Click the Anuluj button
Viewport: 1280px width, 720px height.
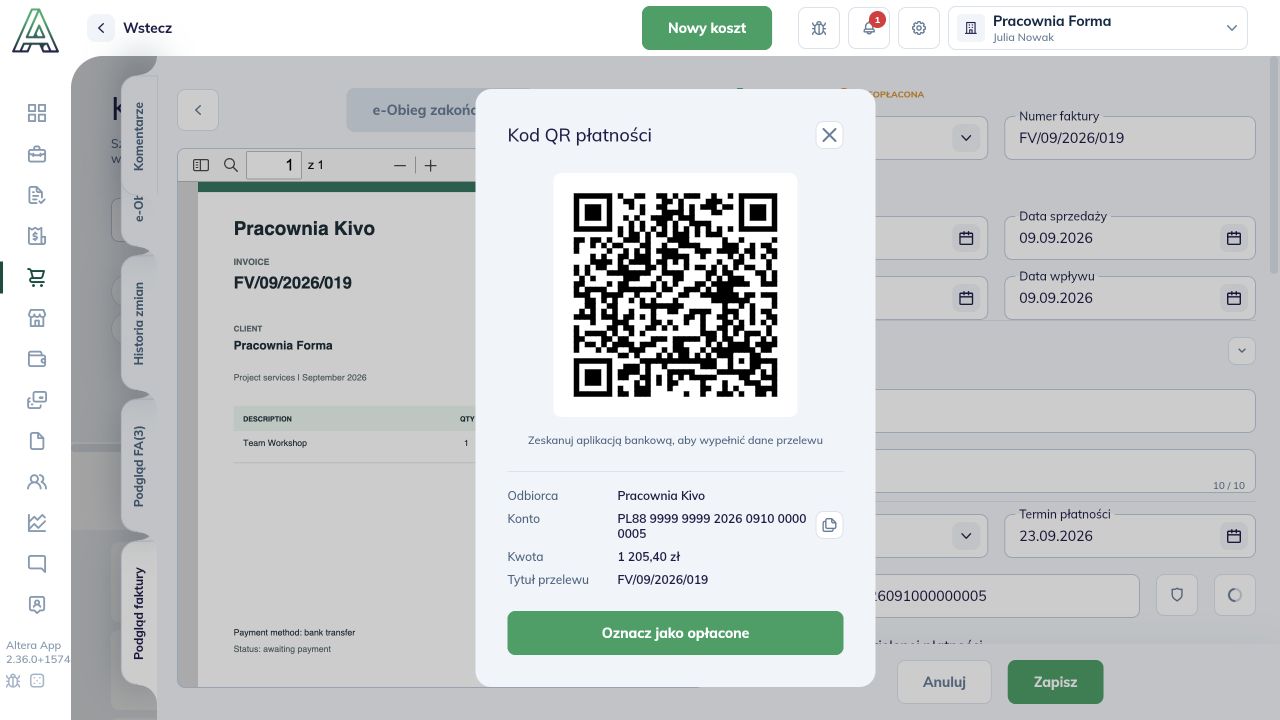[x=944, y=682]
